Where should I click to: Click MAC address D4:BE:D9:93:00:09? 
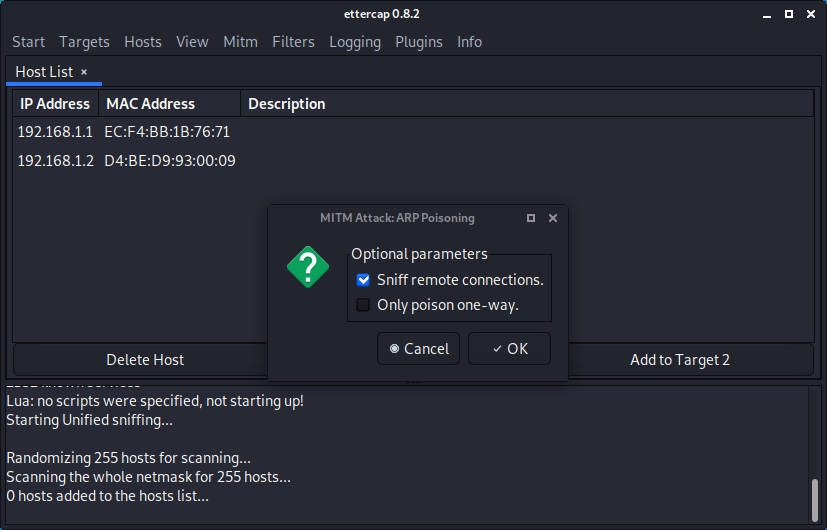pyautogui.click(x=170, y=161)
